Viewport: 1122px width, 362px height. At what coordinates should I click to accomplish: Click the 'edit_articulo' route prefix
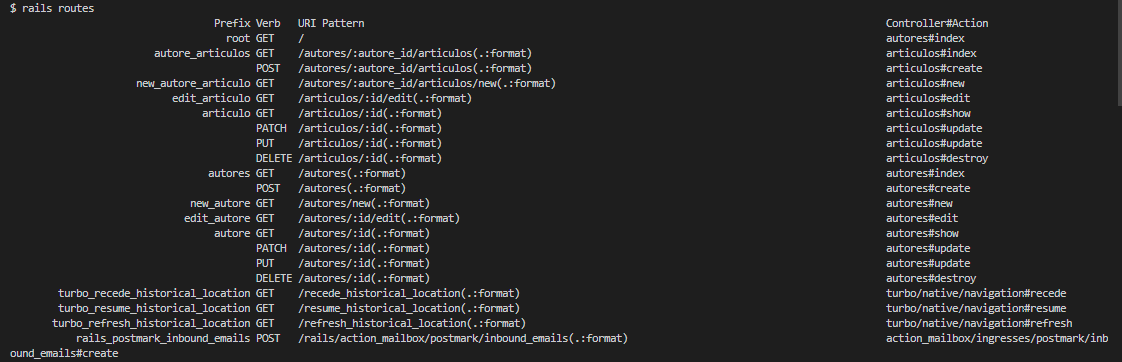(x=211, y=99)
